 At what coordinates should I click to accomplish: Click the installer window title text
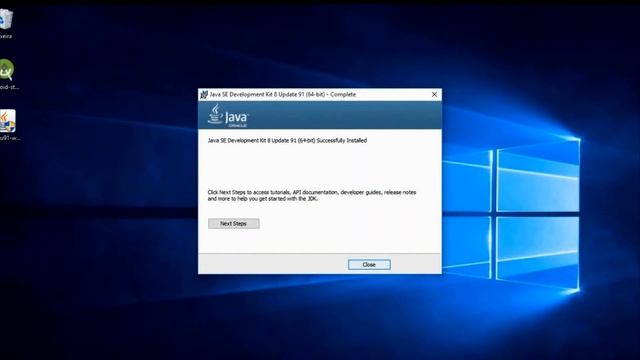coord(282,94)
